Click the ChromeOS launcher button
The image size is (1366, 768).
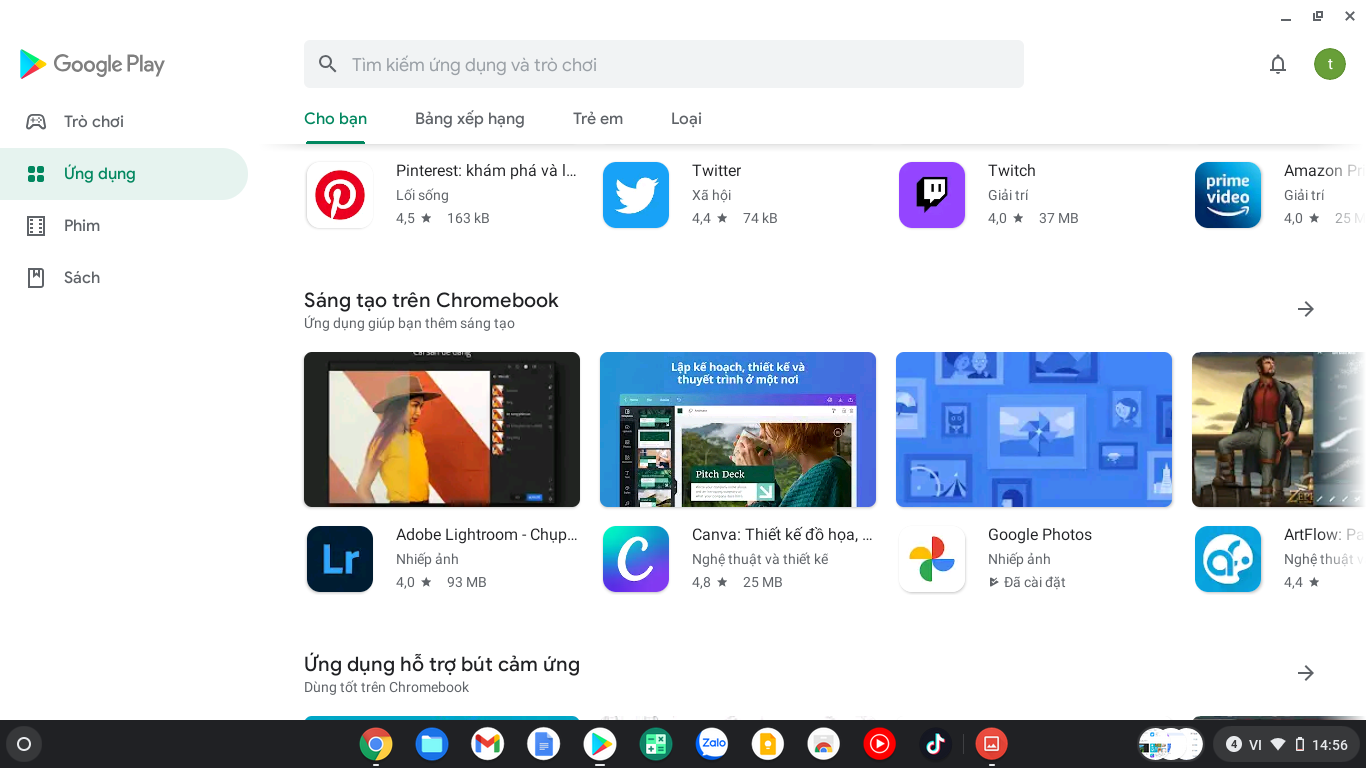pyautogui.click(x=24, y=744)
